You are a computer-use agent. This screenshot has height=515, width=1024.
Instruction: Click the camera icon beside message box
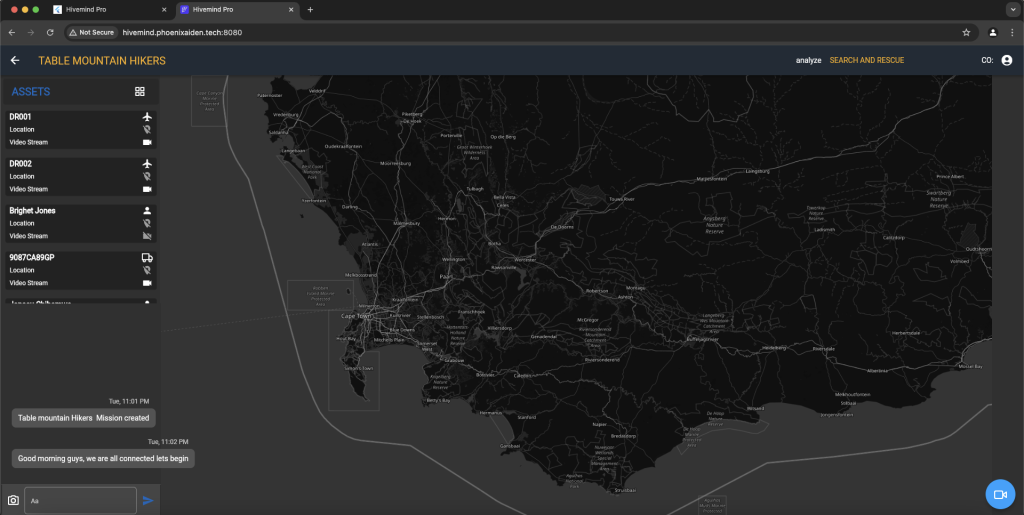pyautogui.click(x=13, y=500)
